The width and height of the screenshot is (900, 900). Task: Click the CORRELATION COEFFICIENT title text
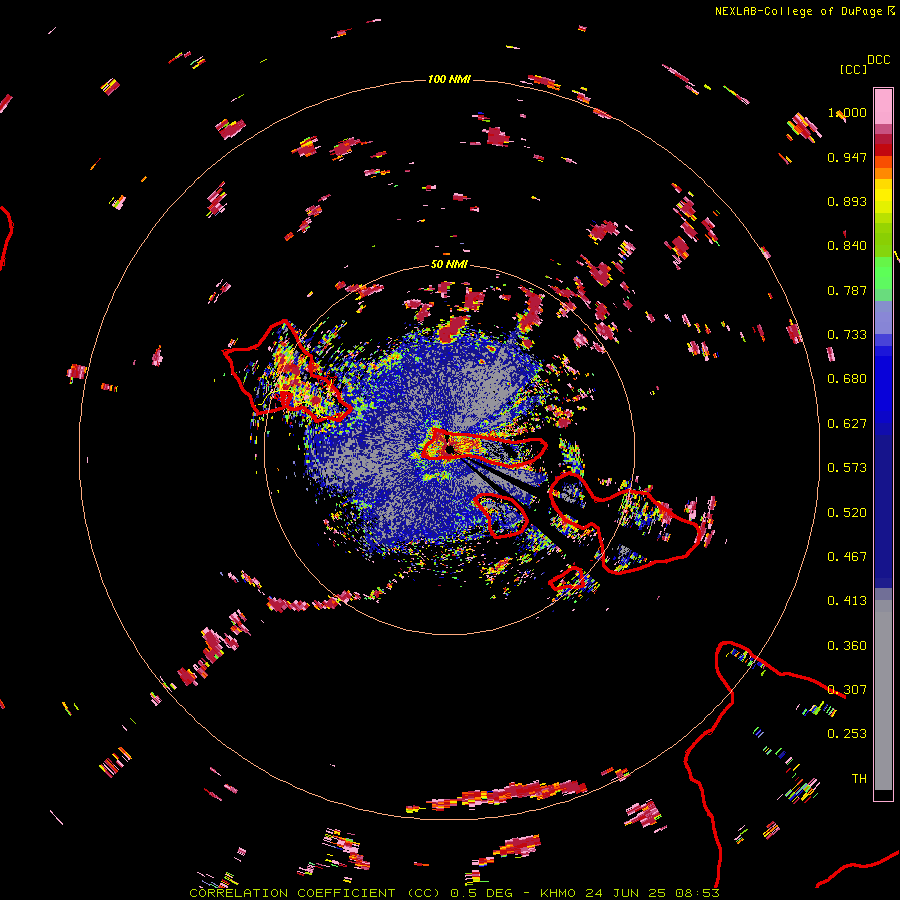pyautogui.click(x=292, y=893)
